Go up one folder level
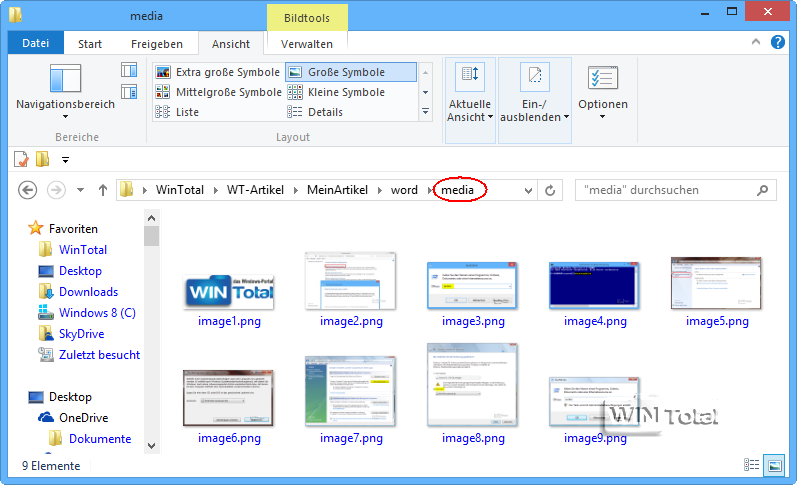The width and height of the screenshot is (797, 485). pos(103,190)
